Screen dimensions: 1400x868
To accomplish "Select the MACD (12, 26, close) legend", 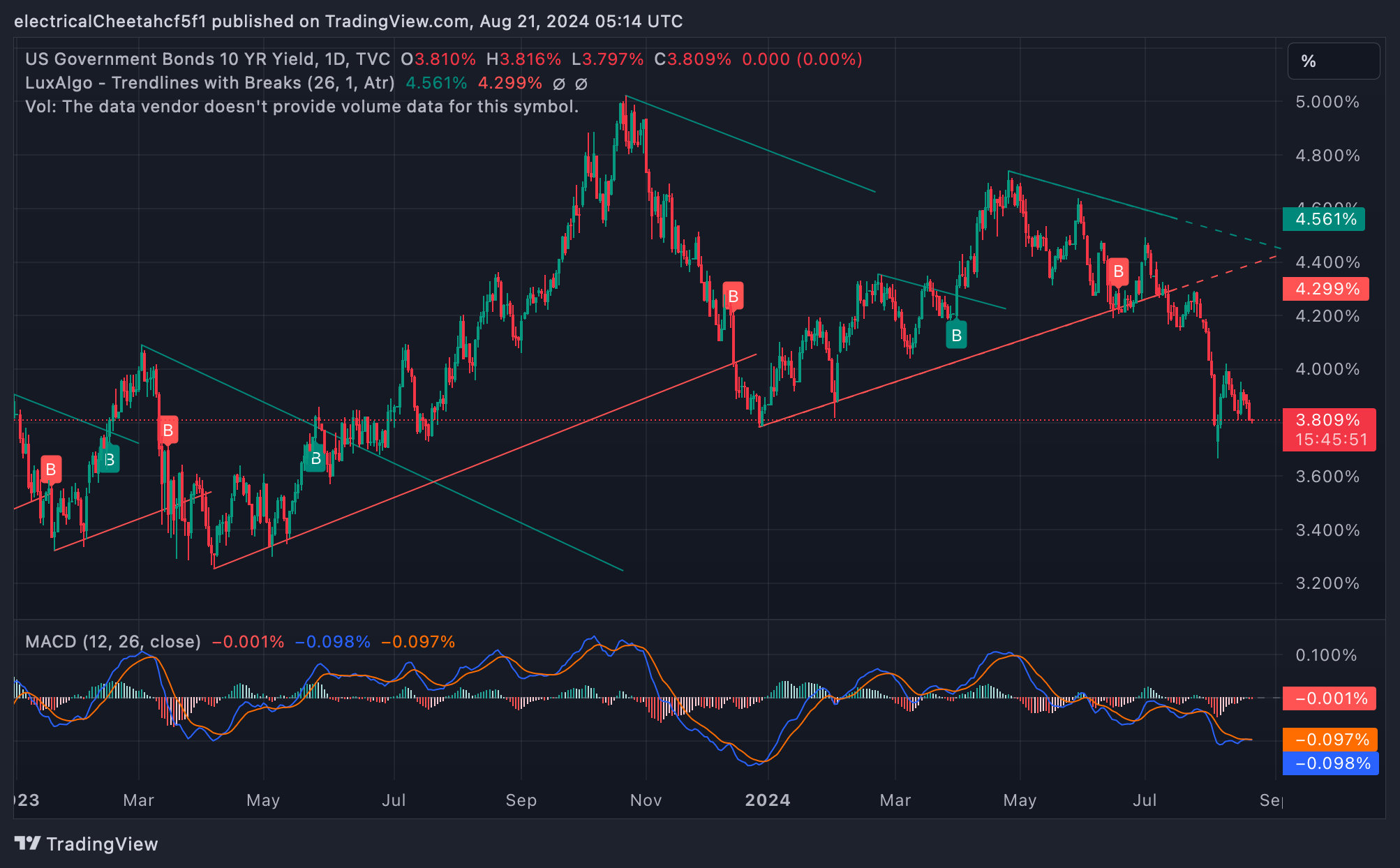I will coord(113,641).
